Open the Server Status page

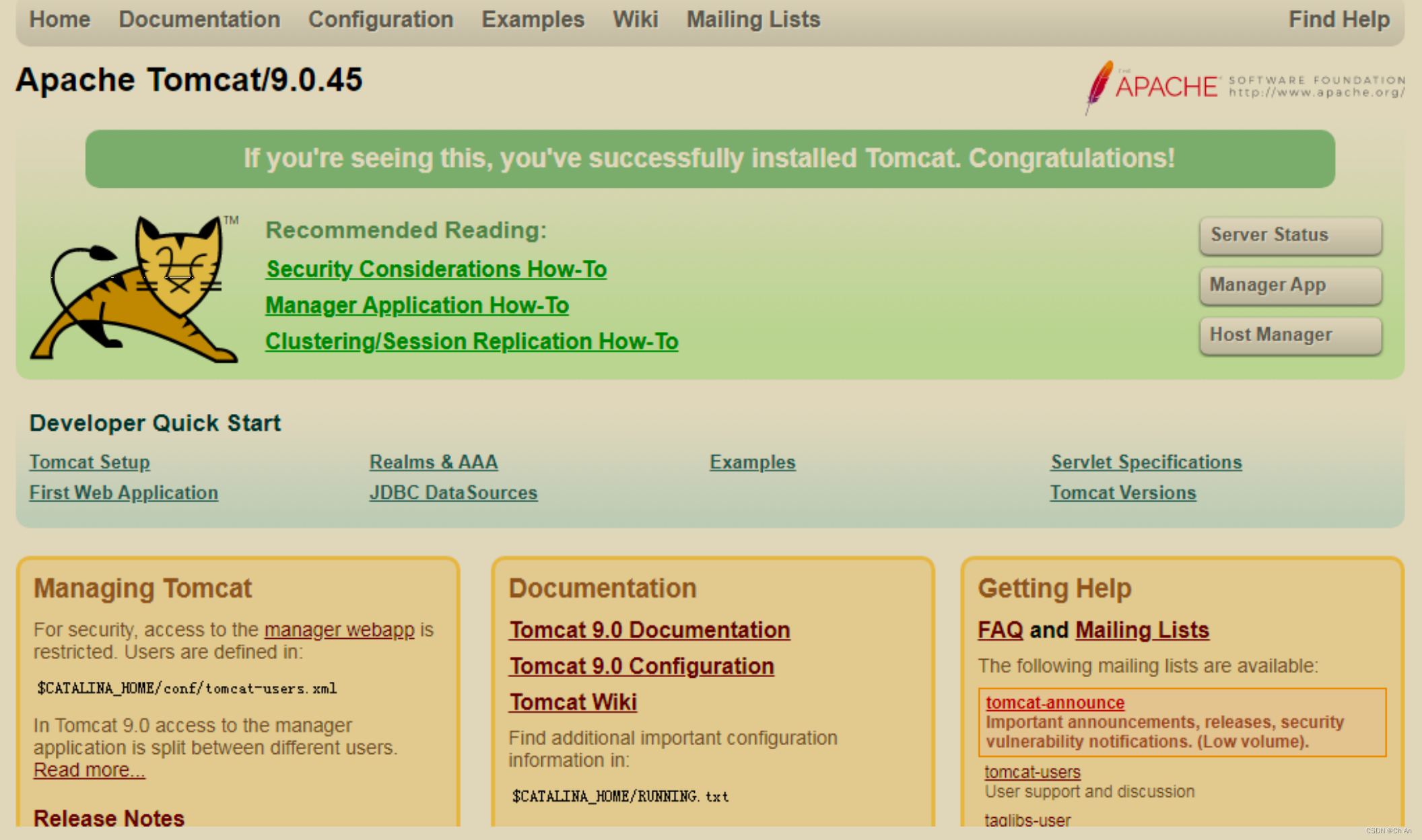pos(1290,236)
